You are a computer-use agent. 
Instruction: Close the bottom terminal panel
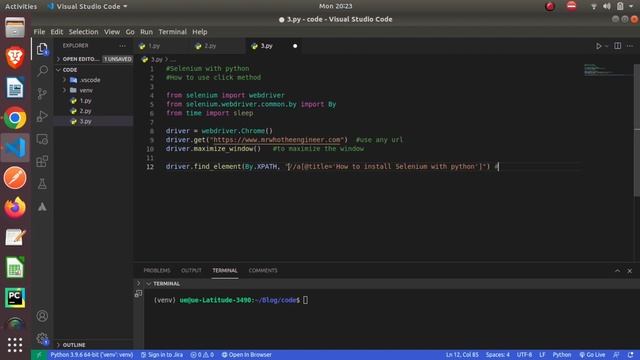(630, 271)
